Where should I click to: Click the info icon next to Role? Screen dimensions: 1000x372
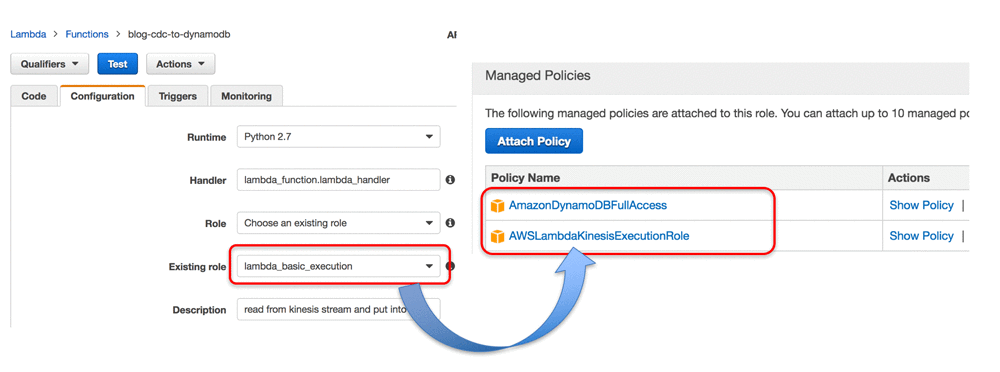tap(450, 223)
